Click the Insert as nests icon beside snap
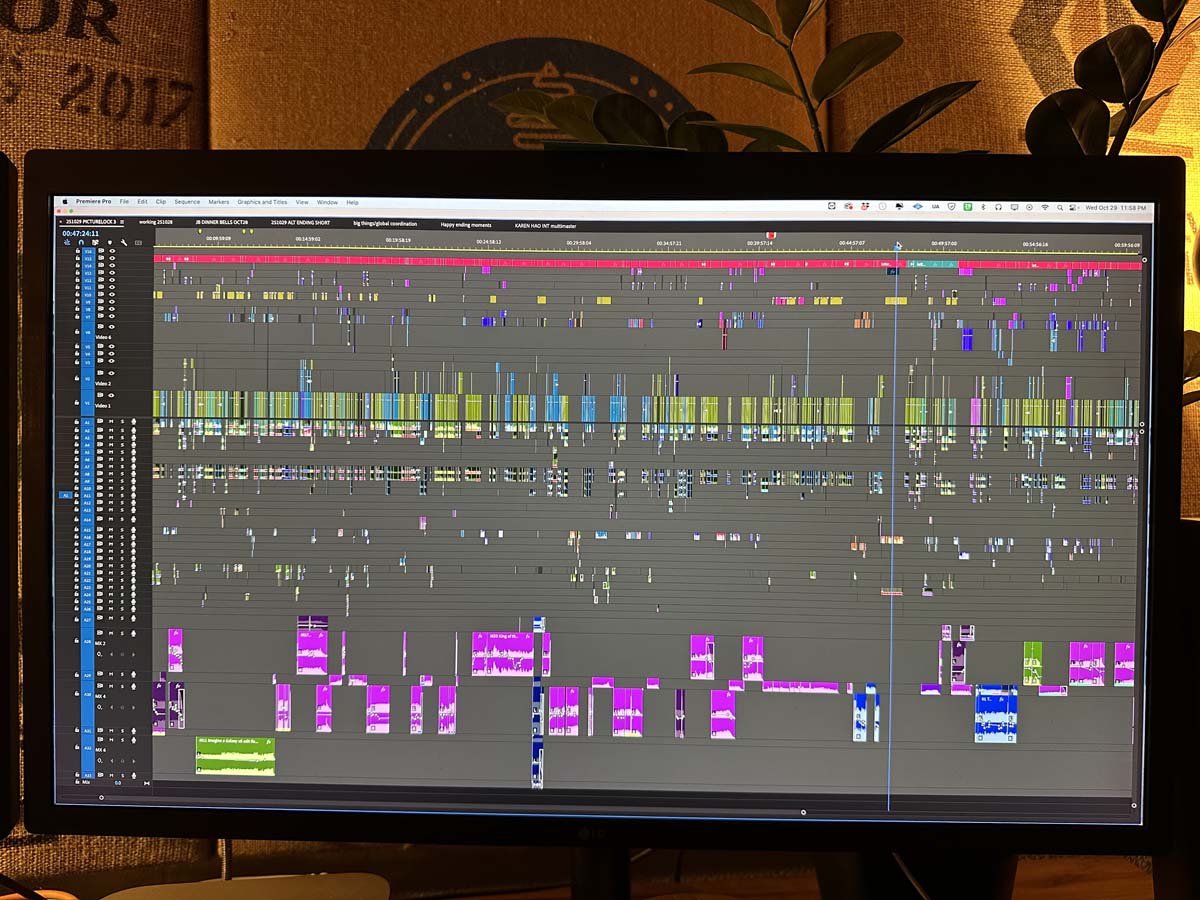This screenshot has width=1200, height=900. coord(68,242)
